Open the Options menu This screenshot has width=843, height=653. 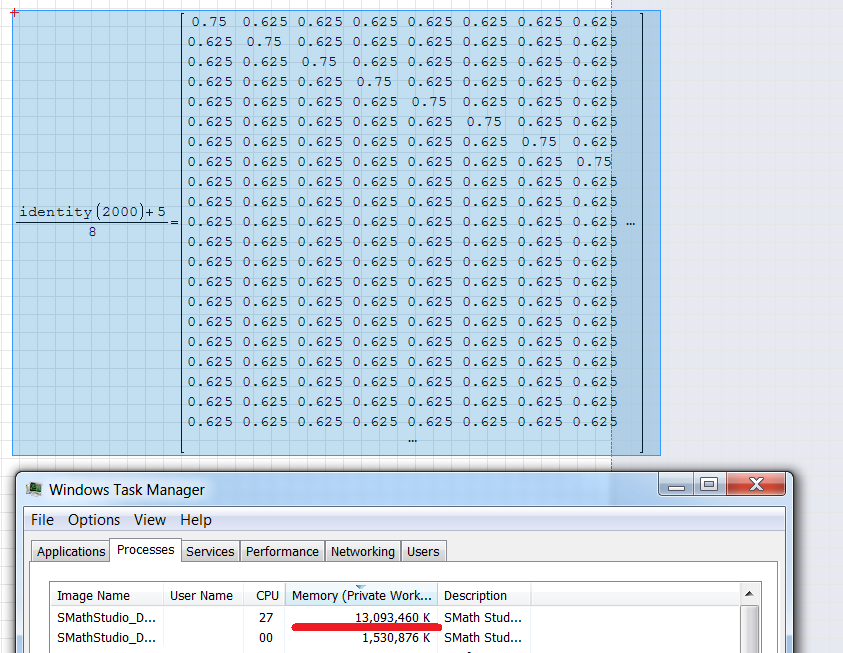click(x=94, y=520)
